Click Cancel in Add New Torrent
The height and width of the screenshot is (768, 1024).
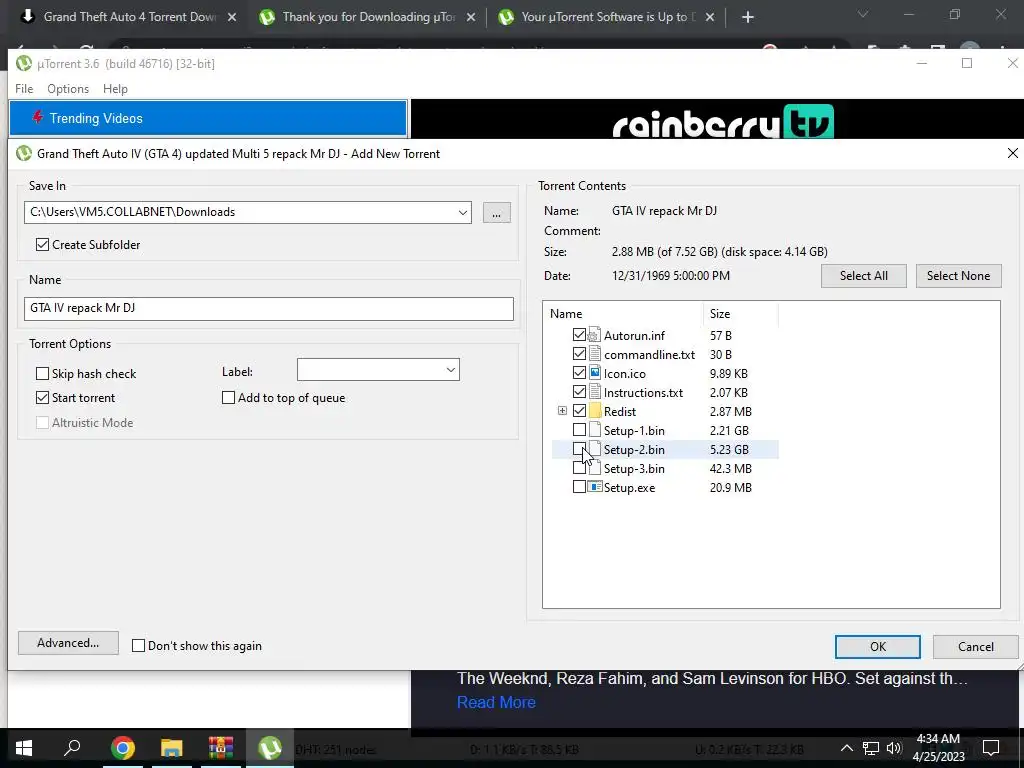[x=976, y=647]
